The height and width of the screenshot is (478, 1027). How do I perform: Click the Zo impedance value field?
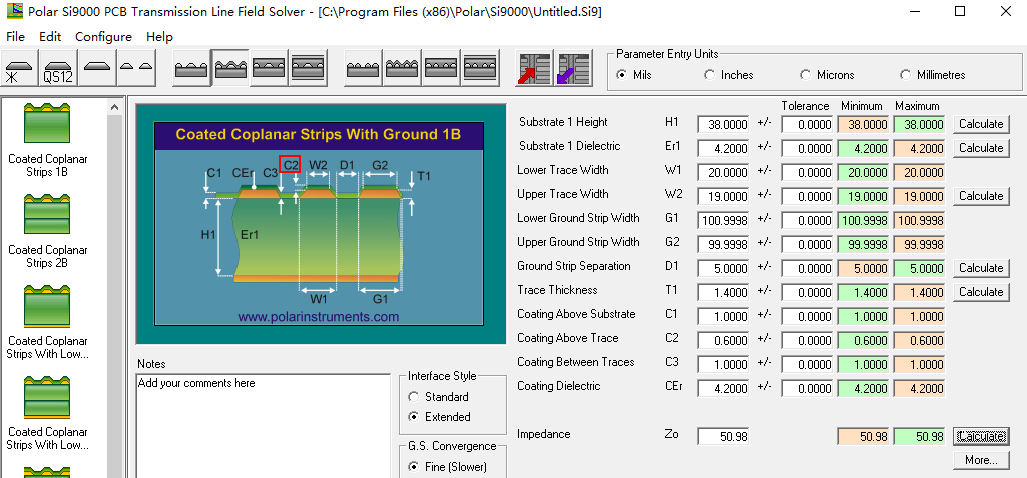click(724, 437)
